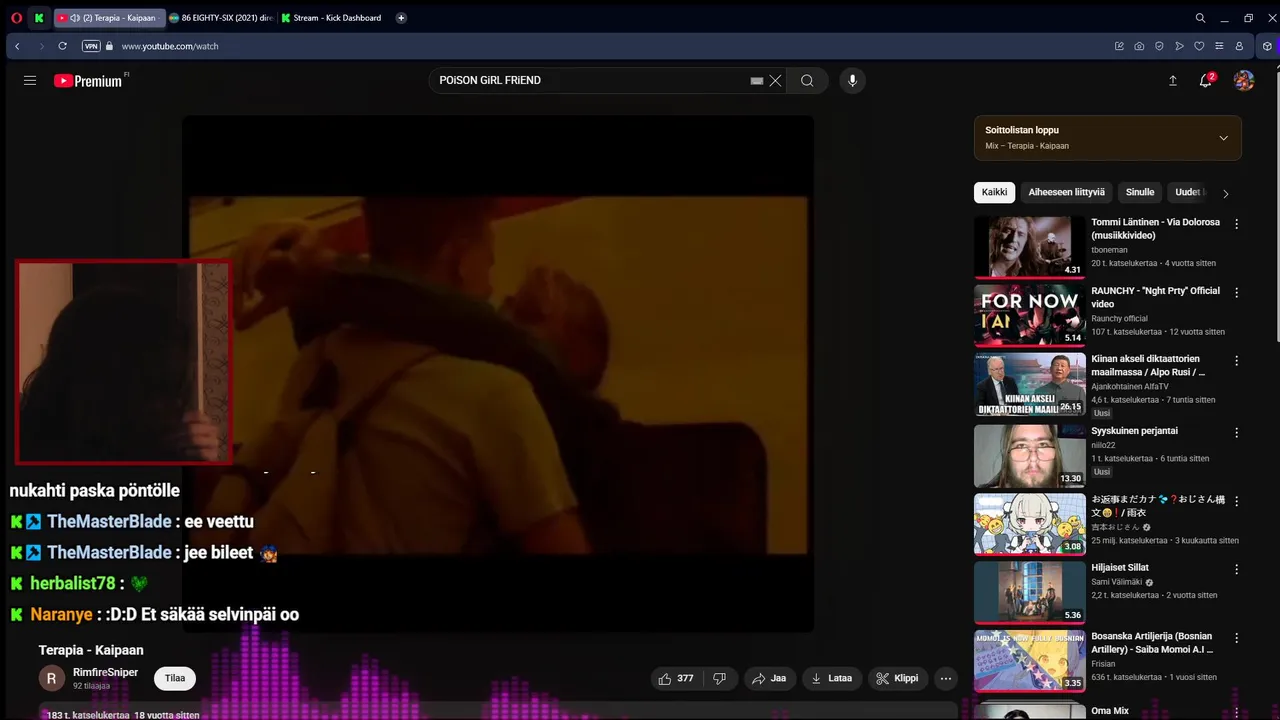Screen dimensions: 1280x720
Task: Open the pinned Kick tab
Action: pyautogui.click(x=39, y=18)
